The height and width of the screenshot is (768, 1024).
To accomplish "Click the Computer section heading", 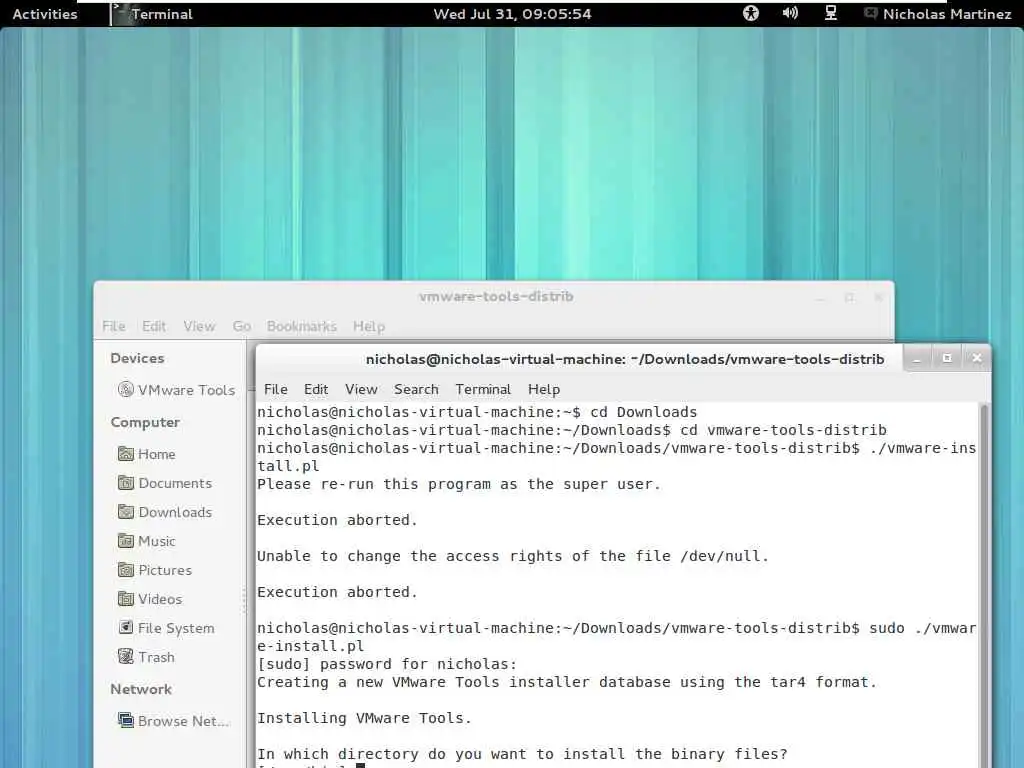I will click(145, 423).
